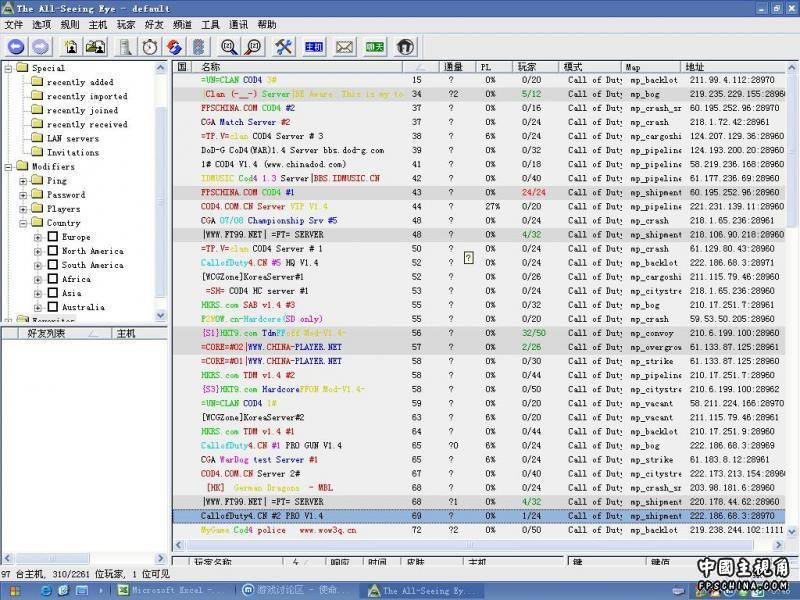
Task: Click address 219.238.244.102 in last row
Action: [736, 530]
